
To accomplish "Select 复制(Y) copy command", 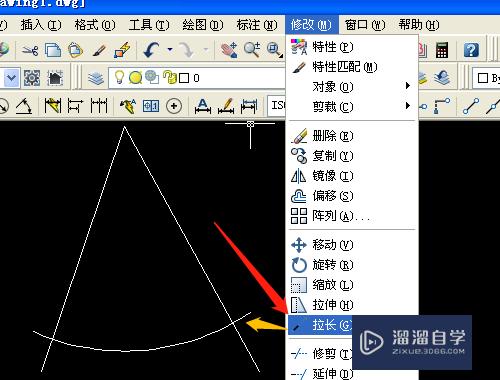I will pos(352,156).
